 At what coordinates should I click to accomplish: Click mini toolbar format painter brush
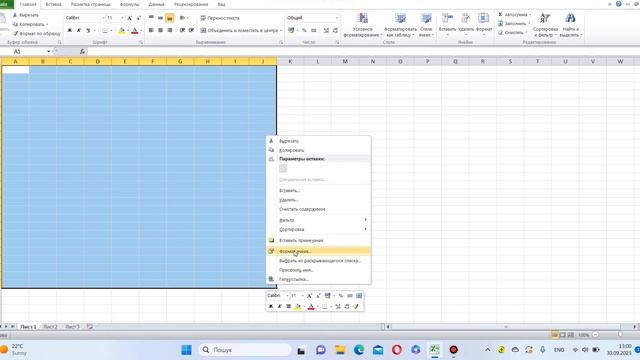pos(356,307)
